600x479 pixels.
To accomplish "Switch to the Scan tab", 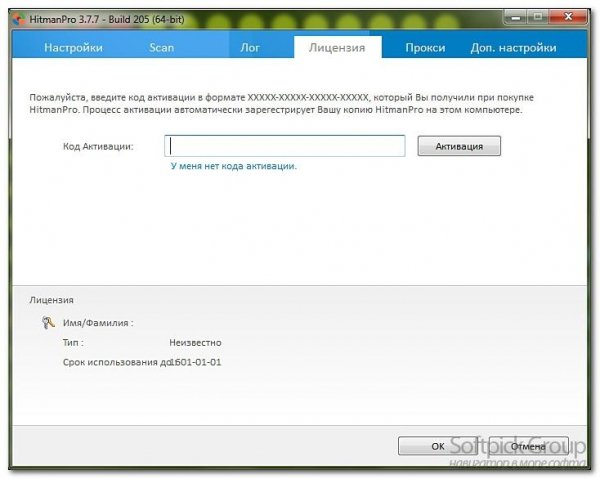I will pyautogui.click(x=161, y=48).
